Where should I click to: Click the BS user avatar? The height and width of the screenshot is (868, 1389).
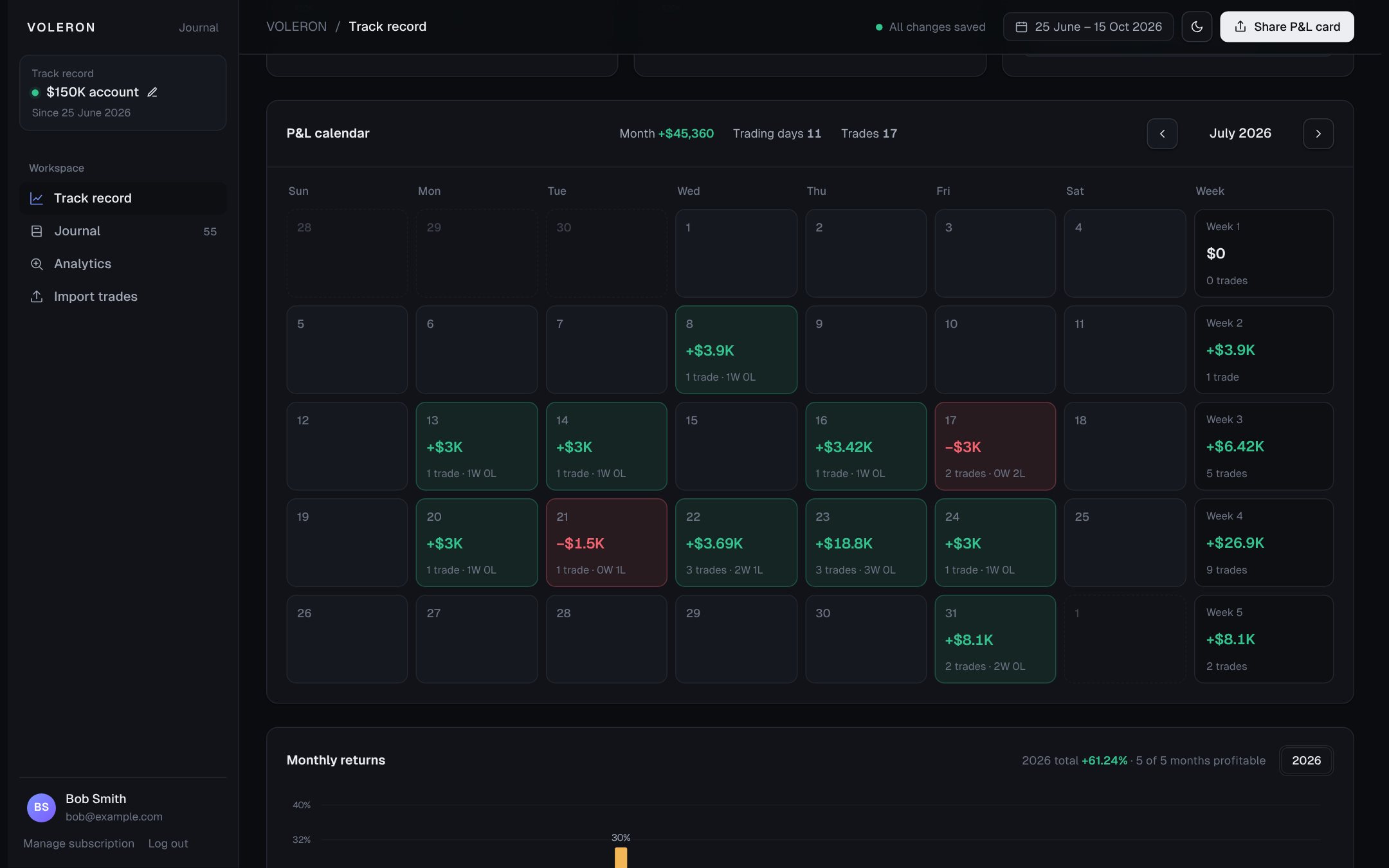(x=41, y=807)
